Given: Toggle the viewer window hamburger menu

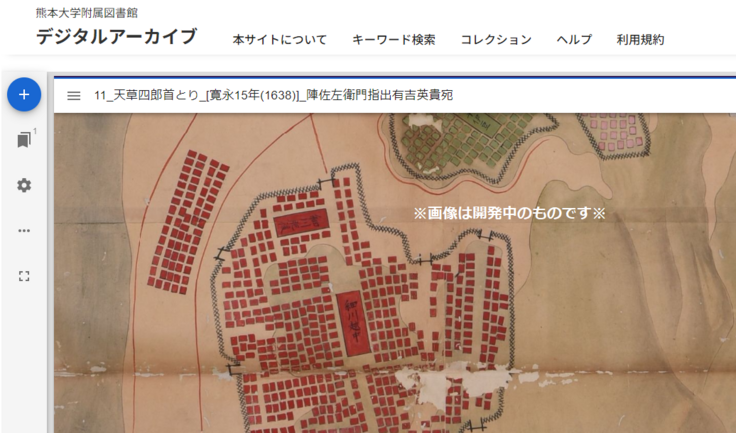Looking at the screenshot, I should [x=73, y=96].
